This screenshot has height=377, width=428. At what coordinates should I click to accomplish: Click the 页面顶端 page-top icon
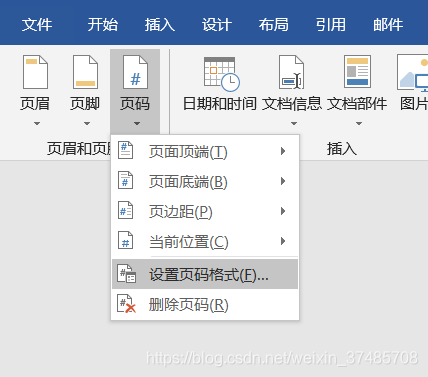126,150
